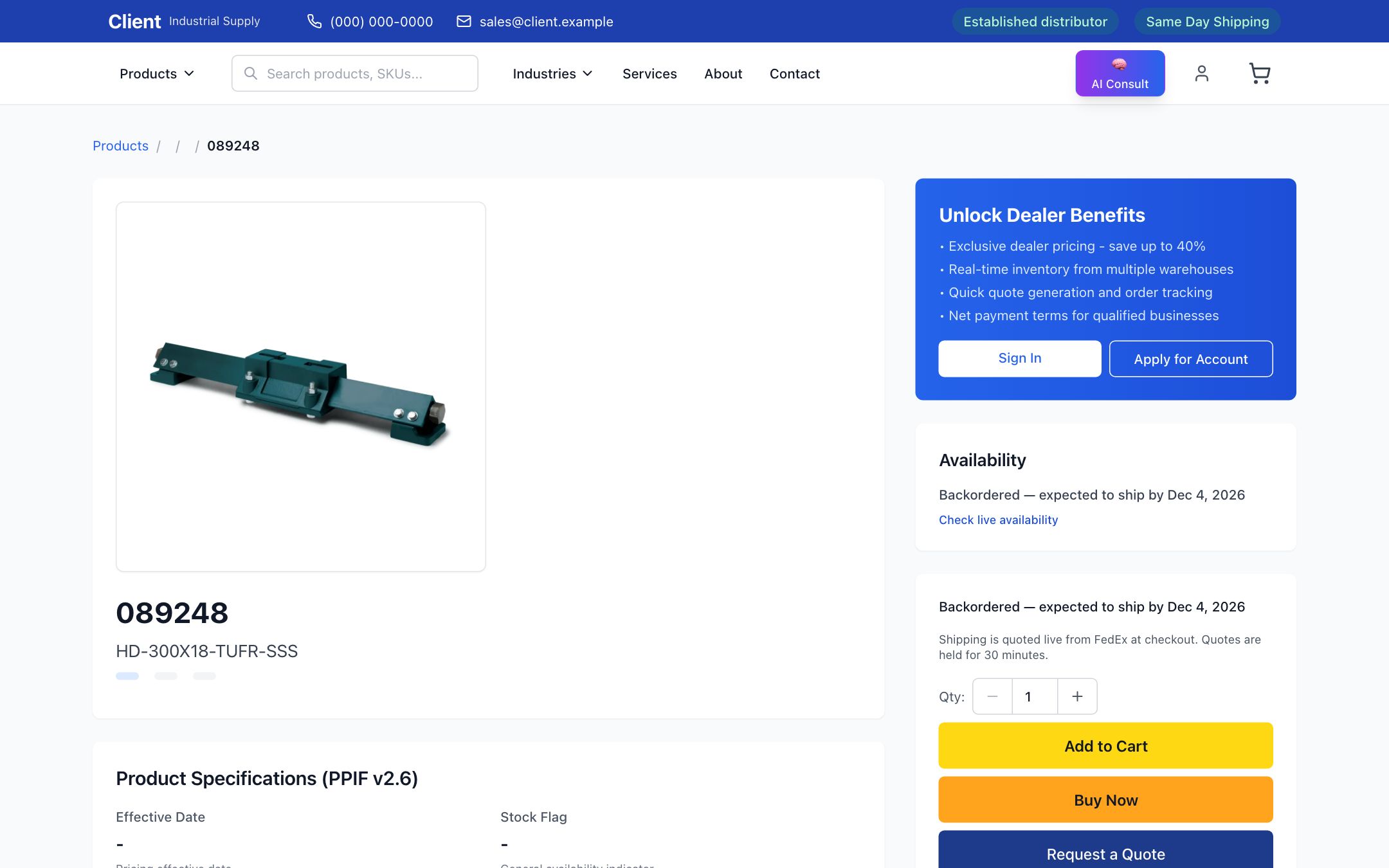
Task: Decrease quantity with minus button
Action: tap(992, 696)
